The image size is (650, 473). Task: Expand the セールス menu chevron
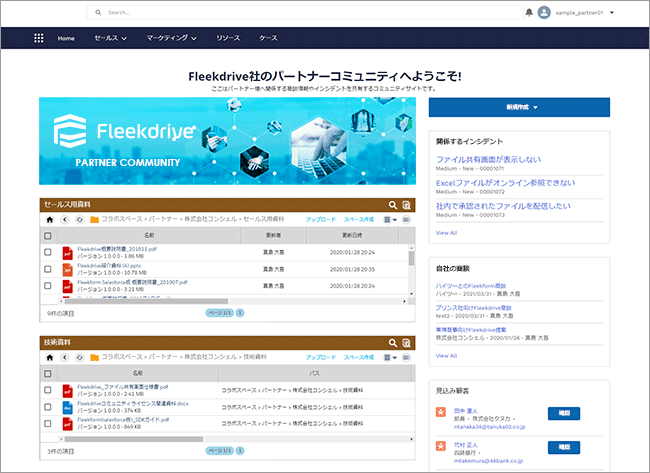[124, 39]
